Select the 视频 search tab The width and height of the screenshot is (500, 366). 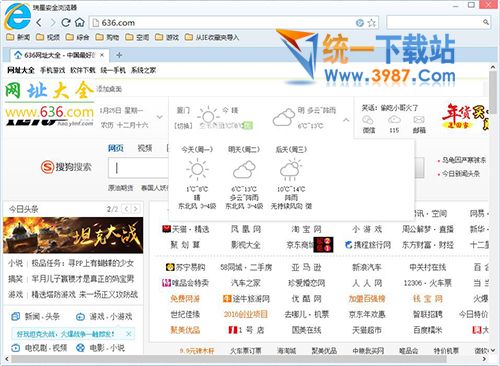(x=145, y=148)
